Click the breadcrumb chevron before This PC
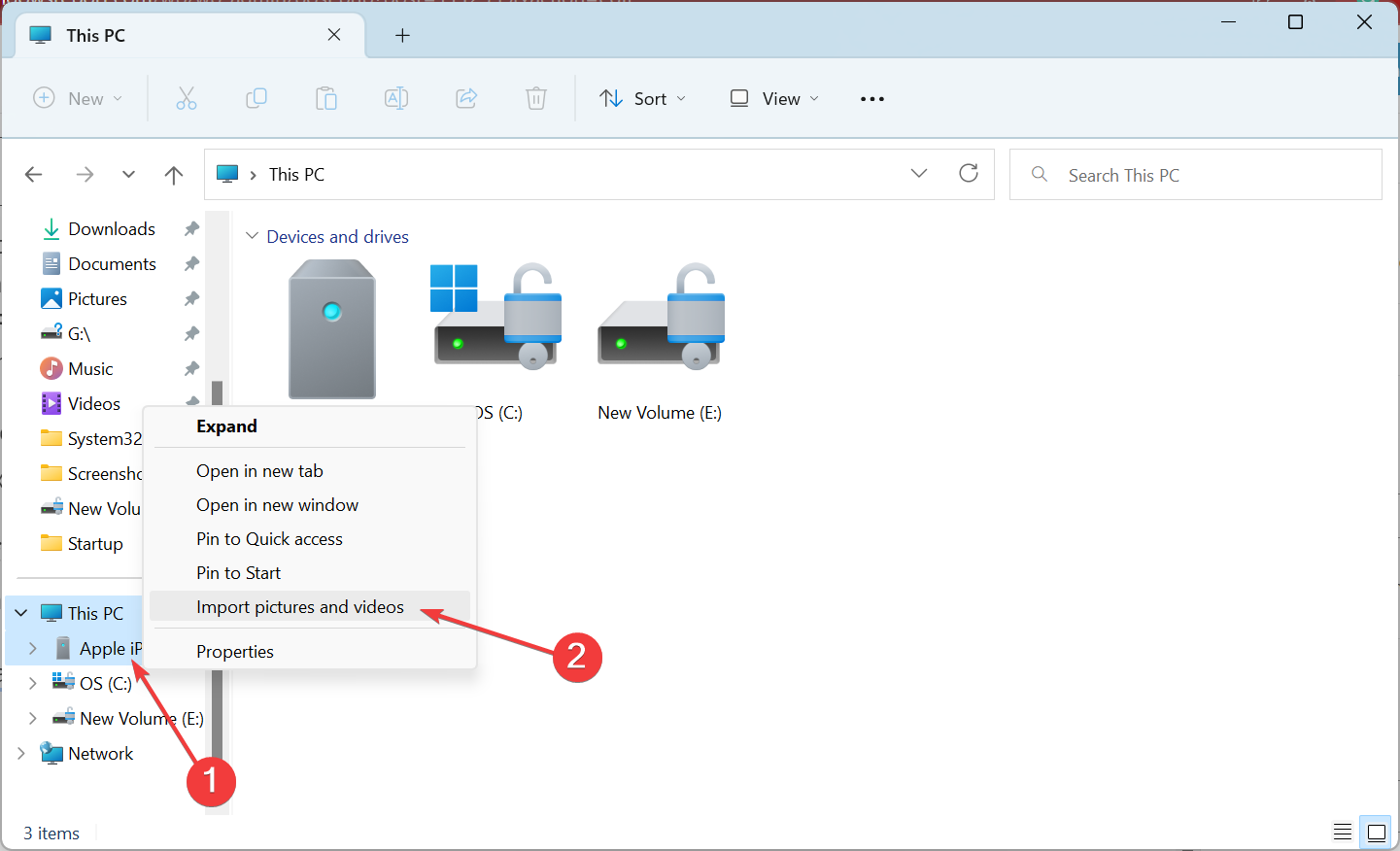The image size is (1400, 851). [253, 175]
